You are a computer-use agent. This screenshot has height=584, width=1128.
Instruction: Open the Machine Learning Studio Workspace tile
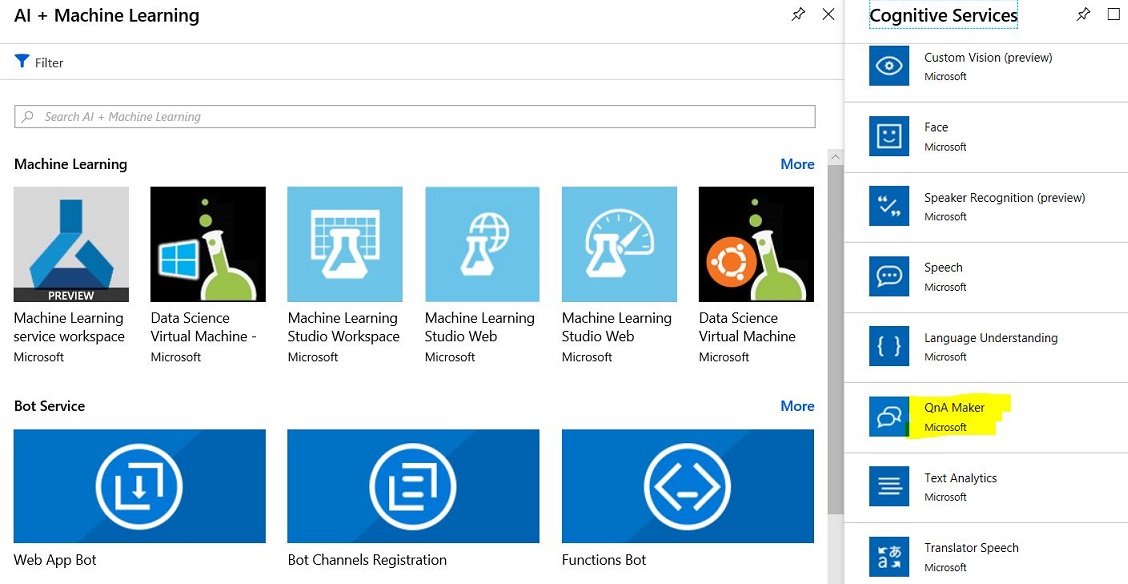(345, 245)
